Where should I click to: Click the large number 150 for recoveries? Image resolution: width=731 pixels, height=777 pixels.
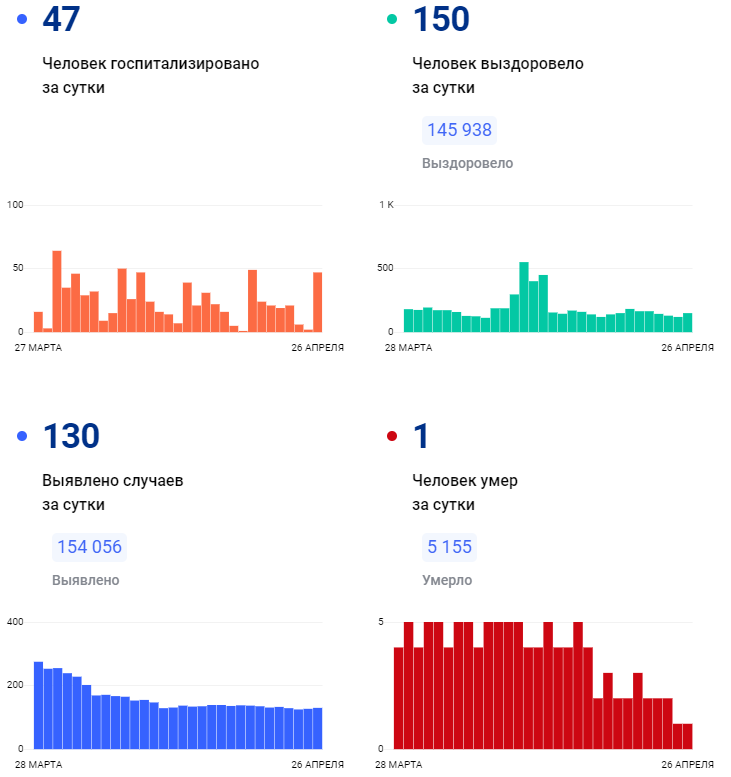coord(441,19)
